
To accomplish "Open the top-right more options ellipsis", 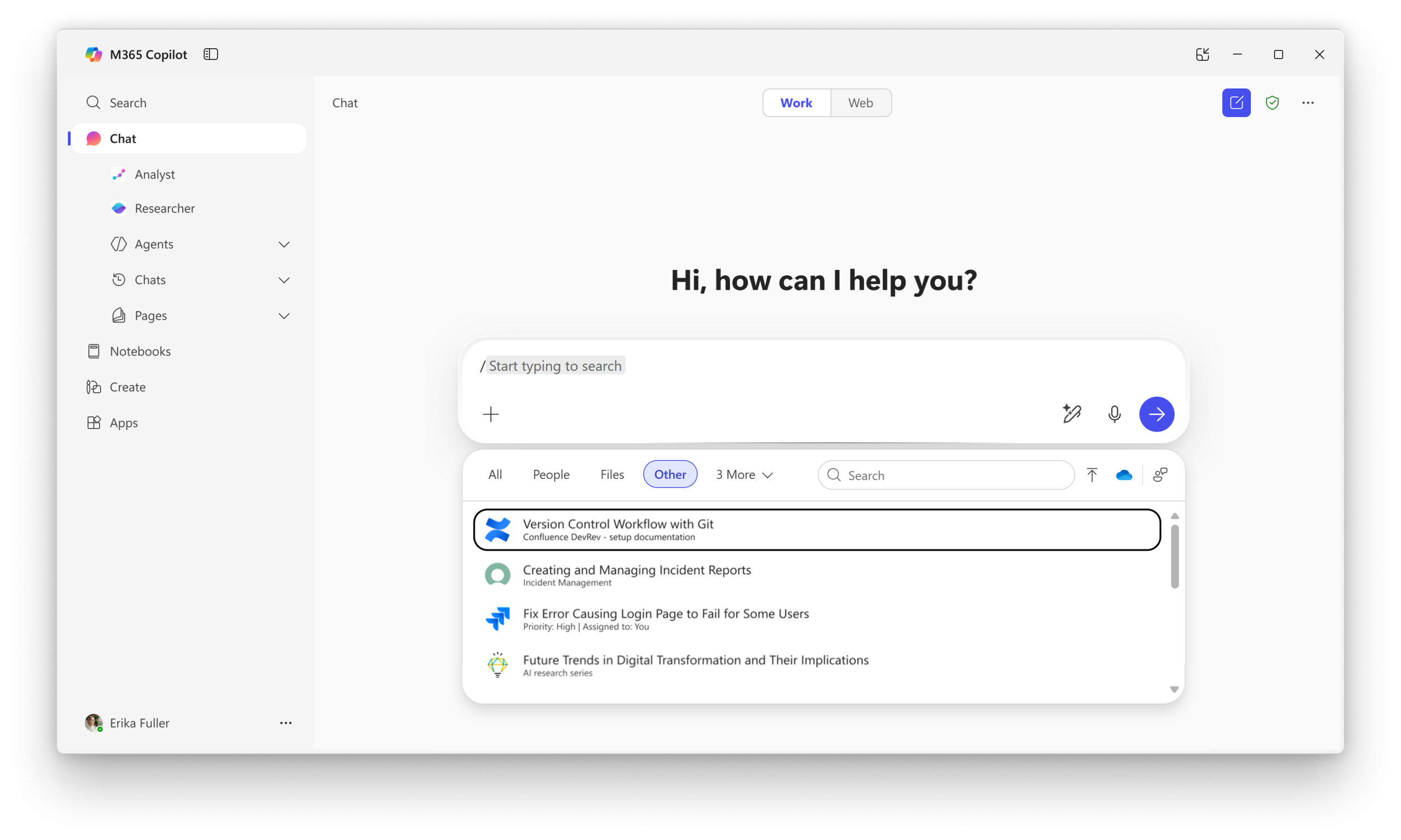I will tap(1308, 102).
